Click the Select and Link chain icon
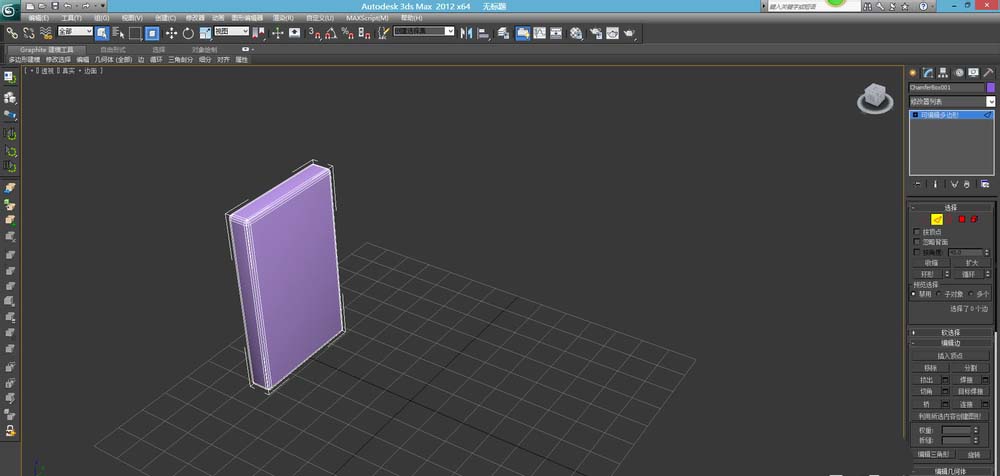This screenshot has width=1000, height=476. click(x=12, y=33)
